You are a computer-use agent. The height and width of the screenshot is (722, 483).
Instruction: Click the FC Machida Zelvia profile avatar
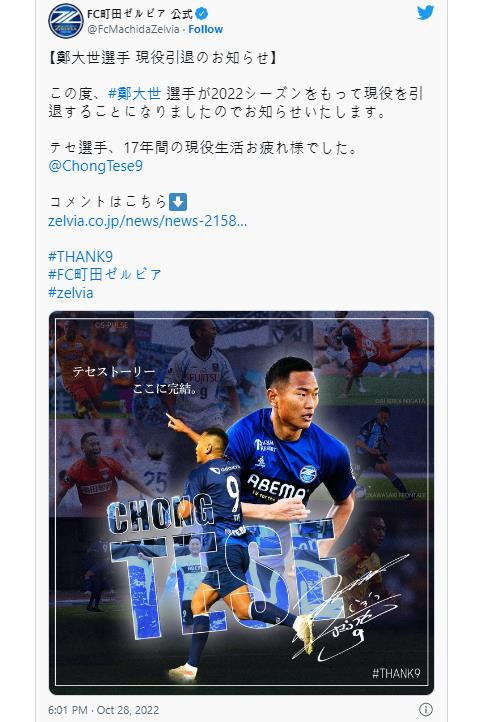(x=65, y=21)
